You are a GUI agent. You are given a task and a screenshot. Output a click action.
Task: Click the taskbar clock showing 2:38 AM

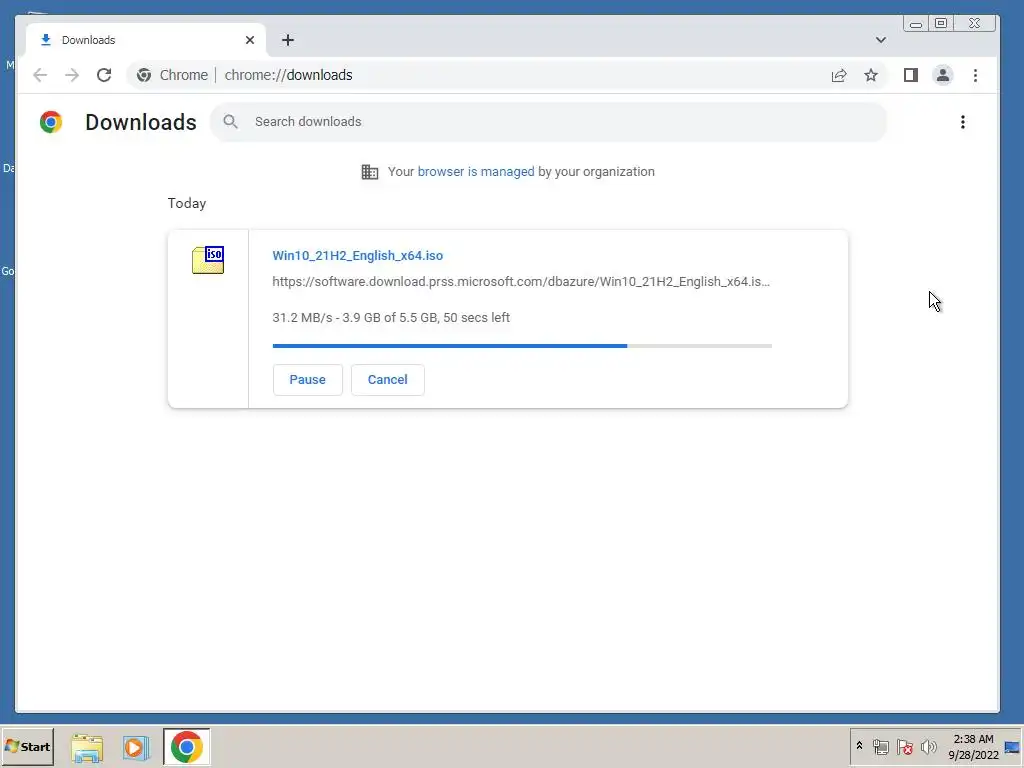click(x=972, y=746)
